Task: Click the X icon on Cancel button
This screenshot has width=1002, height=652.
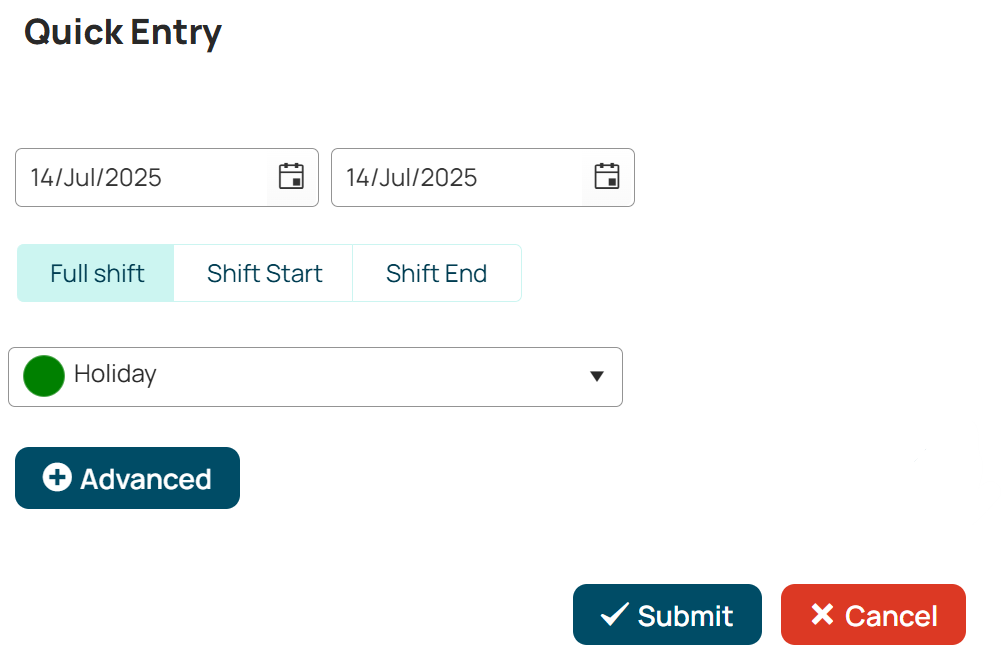Action: [822, 614]
